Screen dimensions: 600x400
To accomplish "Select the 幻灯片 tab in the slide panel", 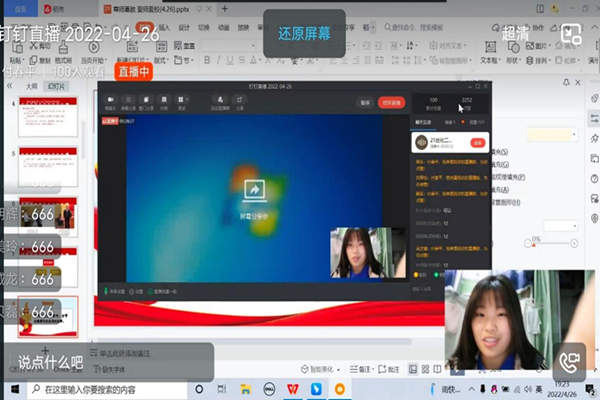I will (54, 86).
